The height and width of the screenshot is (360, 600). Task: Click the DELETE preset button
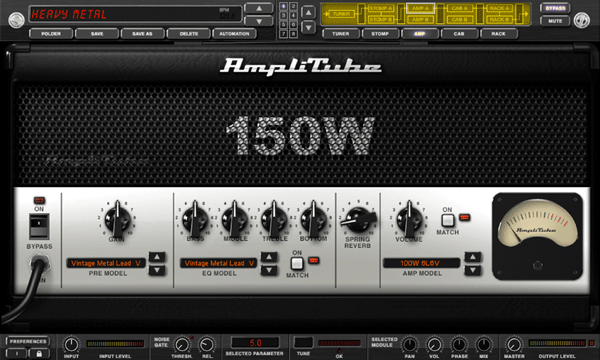pos(189,34)
